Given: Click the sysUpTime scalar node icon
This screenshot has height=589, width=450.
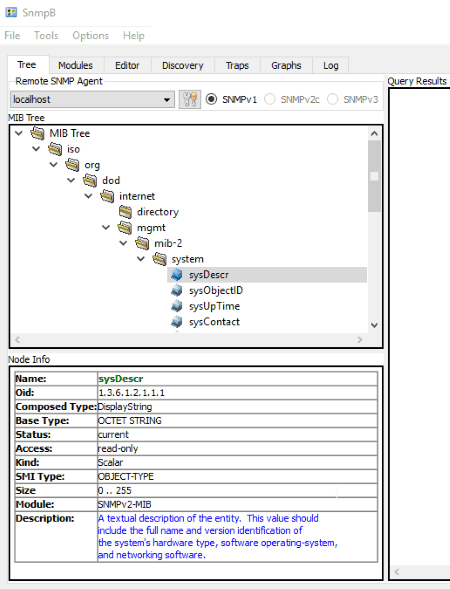Looking at the screenshot, I should [x=177, y=307].
